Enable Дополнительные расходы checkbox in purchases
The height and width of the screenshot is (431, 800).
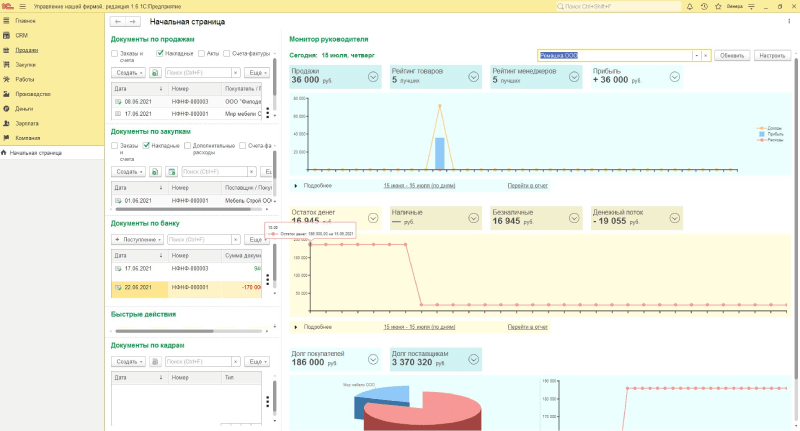coord(186,145)
